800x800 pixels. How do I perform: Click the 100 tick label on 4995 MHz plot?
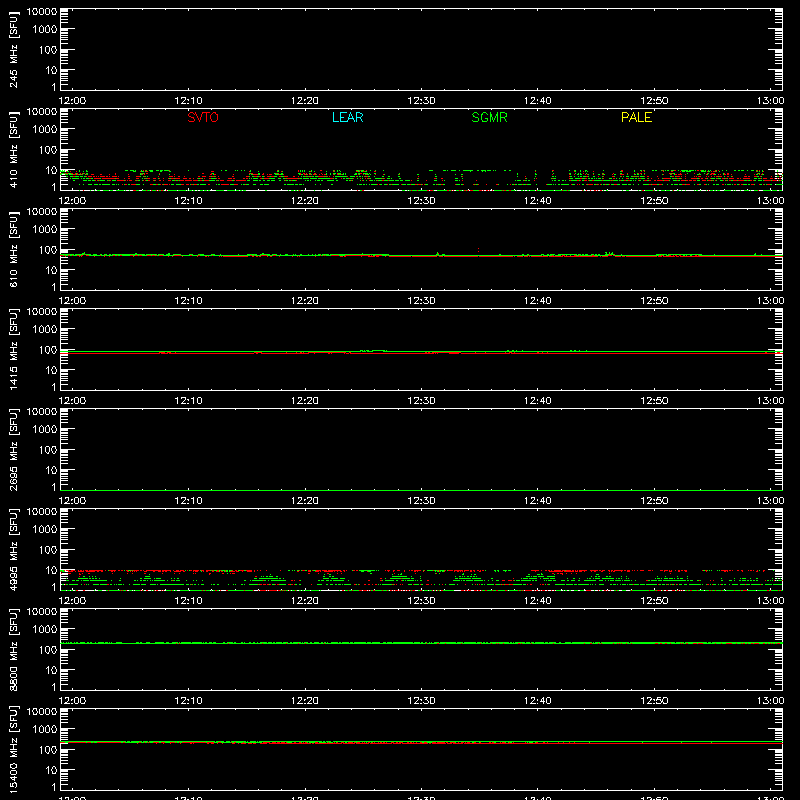48,550
